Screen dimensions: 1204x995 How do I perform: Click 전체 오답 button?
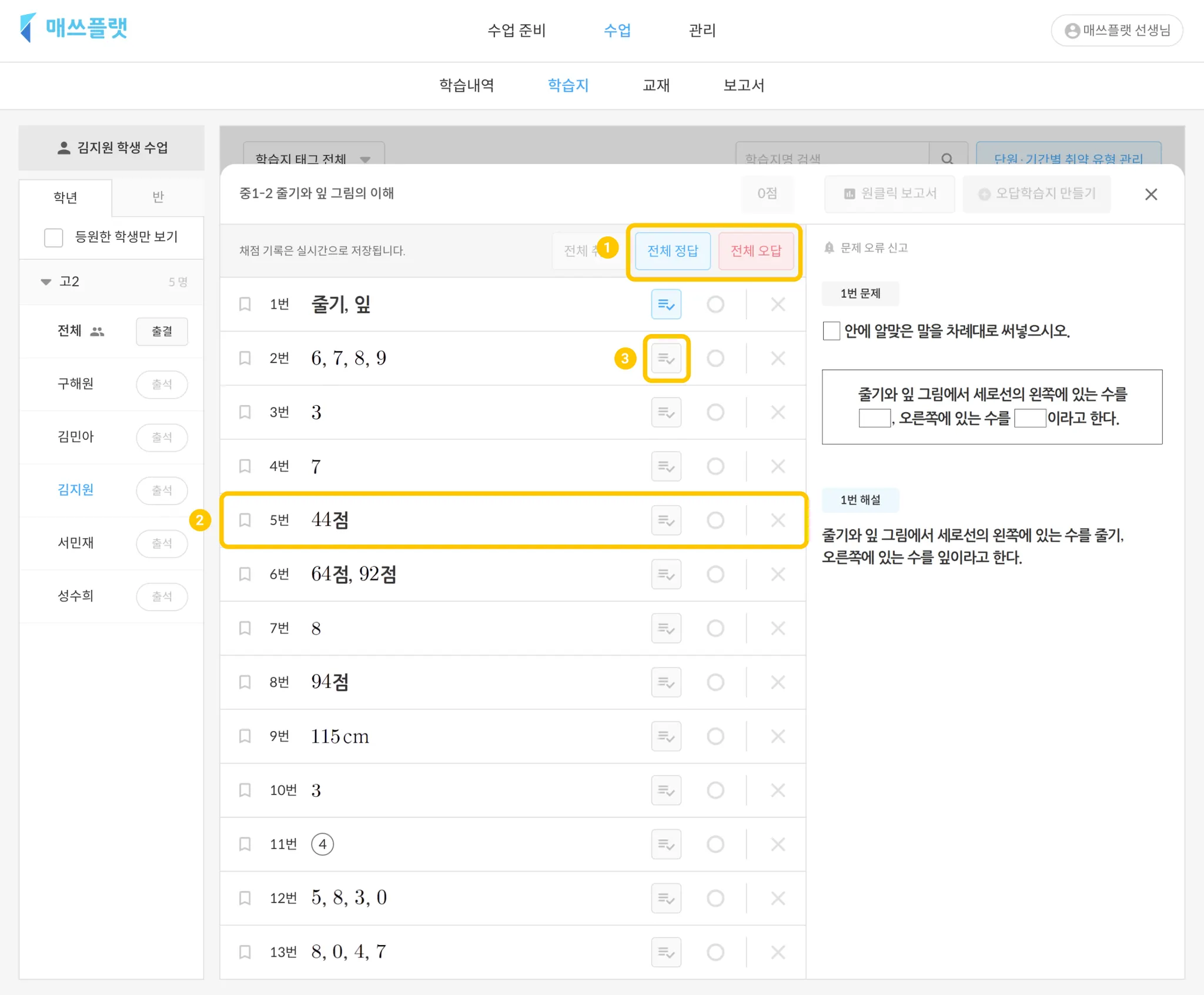pos(755,251)
